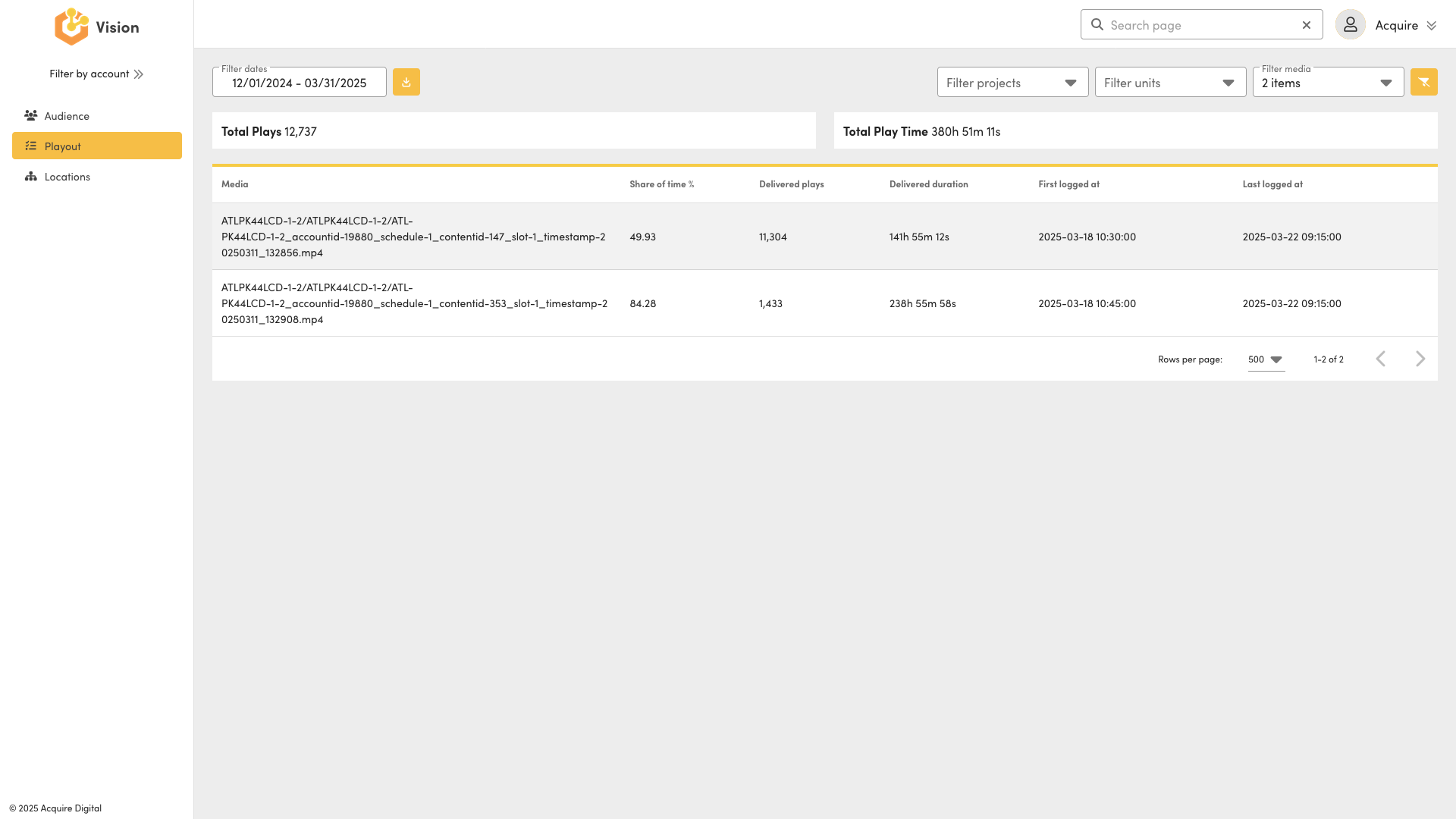Sort by First logged at header
The image size is (1456, 819).
point(1069,184)
